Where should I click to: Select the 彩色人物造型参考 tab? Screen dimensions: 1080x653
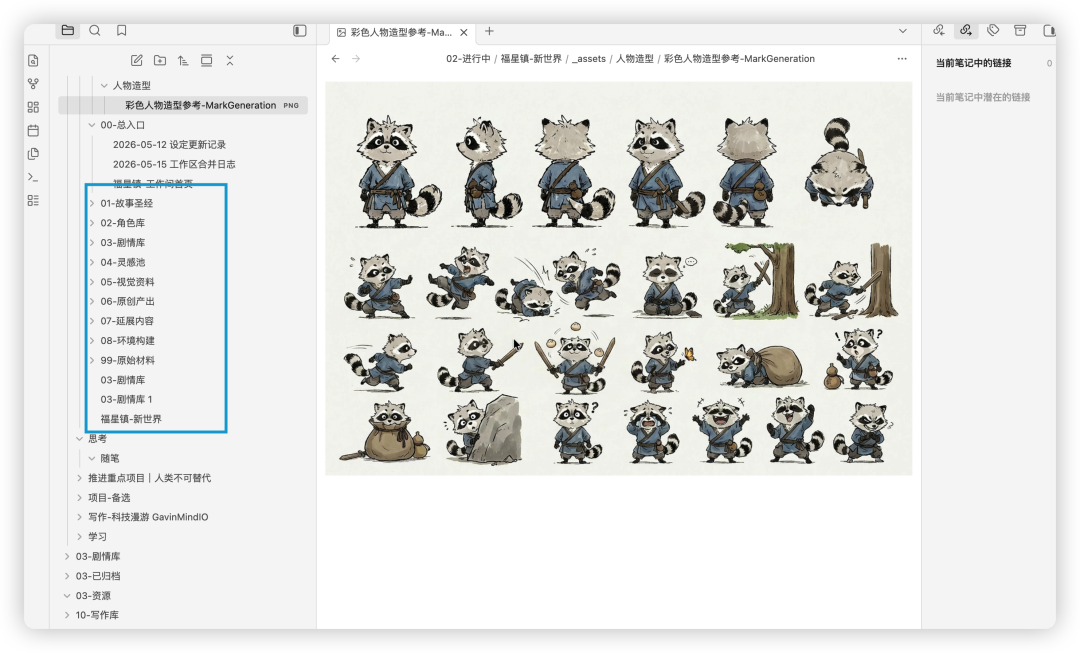click(x=395, y=32)
